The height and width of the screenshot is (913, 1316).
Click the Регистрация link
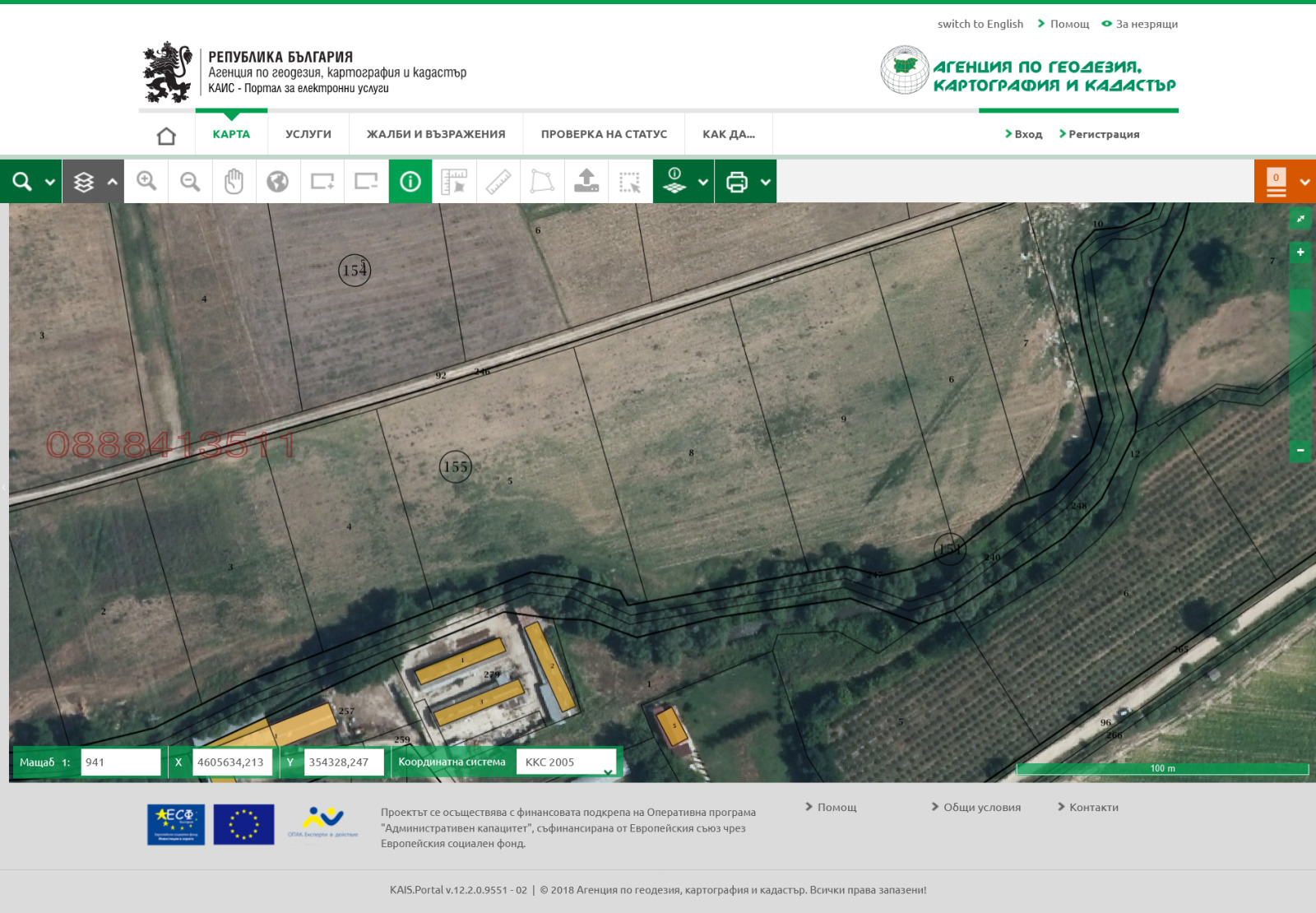click(x=1104, y=133)
